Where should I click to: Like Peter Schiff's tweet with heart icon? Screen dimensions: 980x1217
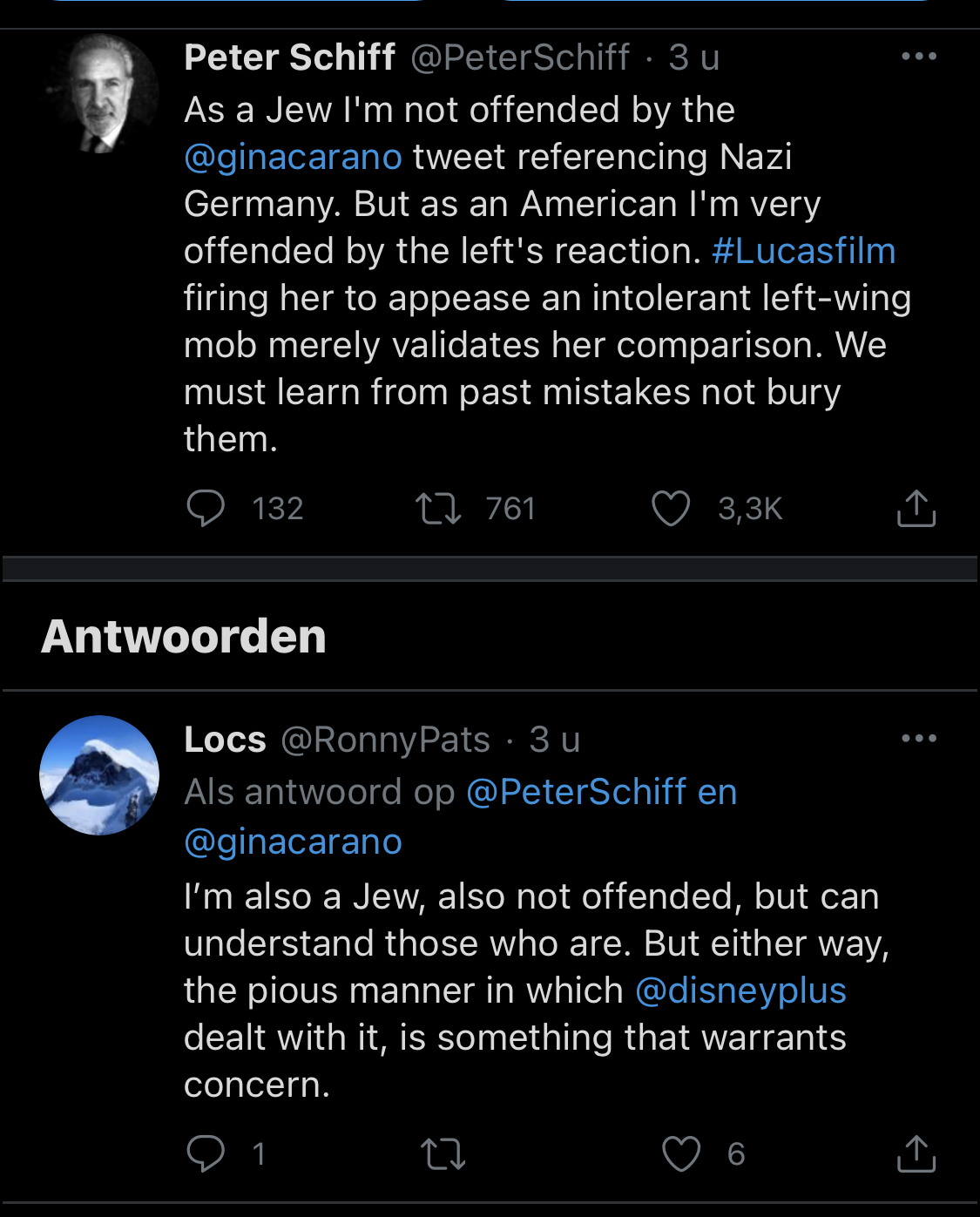click(671, 509)
